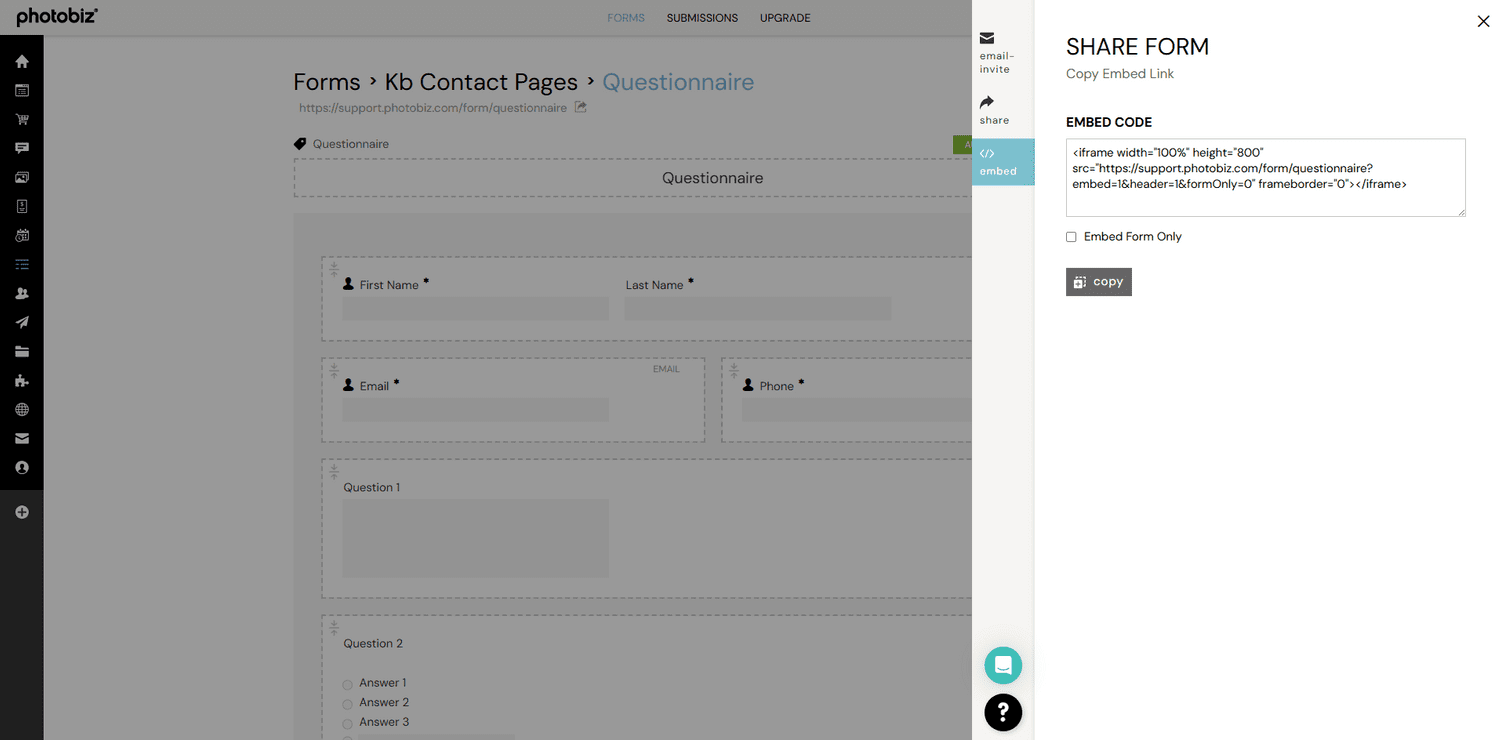
Task: Open the contacts people sidebar icon
Action: coord(22,293)
